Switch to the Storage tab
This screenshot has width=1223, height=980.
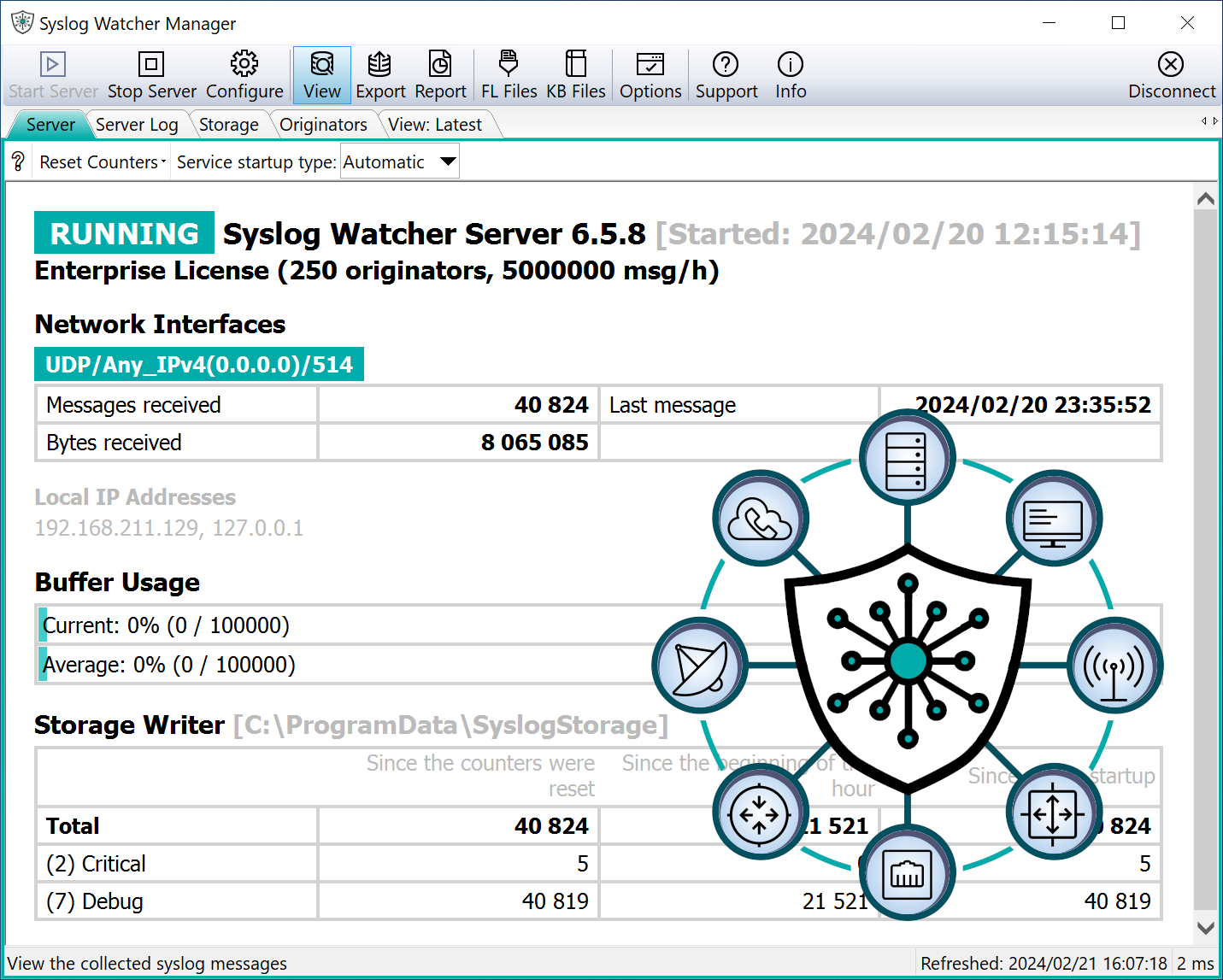[228, 125]
